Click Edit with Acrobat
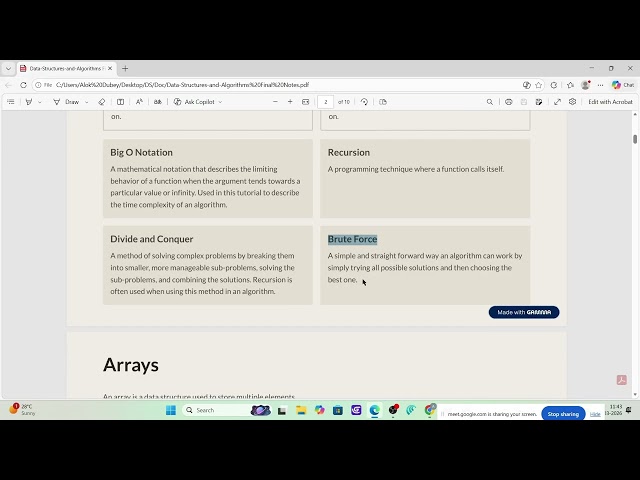This screenshot has width=640, height=480. [610, 102]
